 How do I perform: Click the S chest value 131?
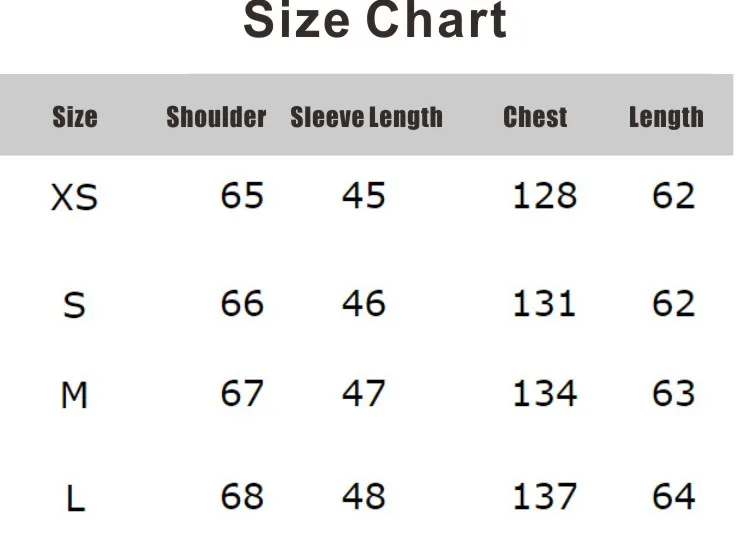544,303
